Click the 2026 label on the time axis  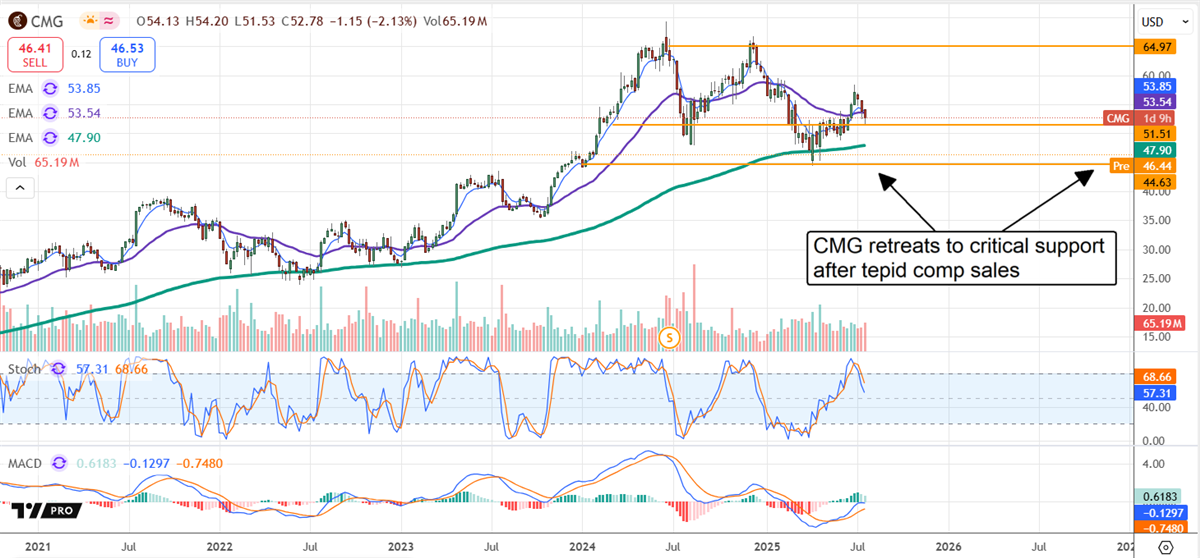[x=948, y=547]
